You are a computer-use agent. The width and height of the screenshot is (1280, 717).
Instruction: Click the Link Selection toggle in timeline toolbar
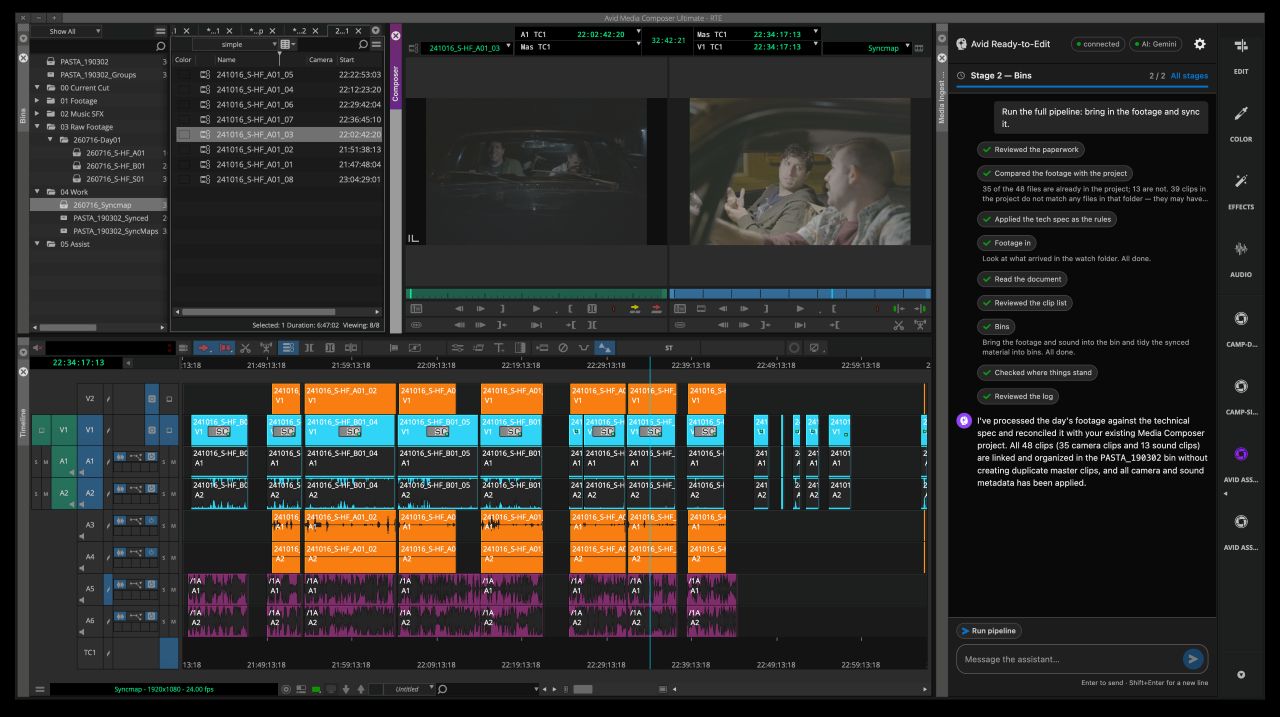click(x=288, y=348)
